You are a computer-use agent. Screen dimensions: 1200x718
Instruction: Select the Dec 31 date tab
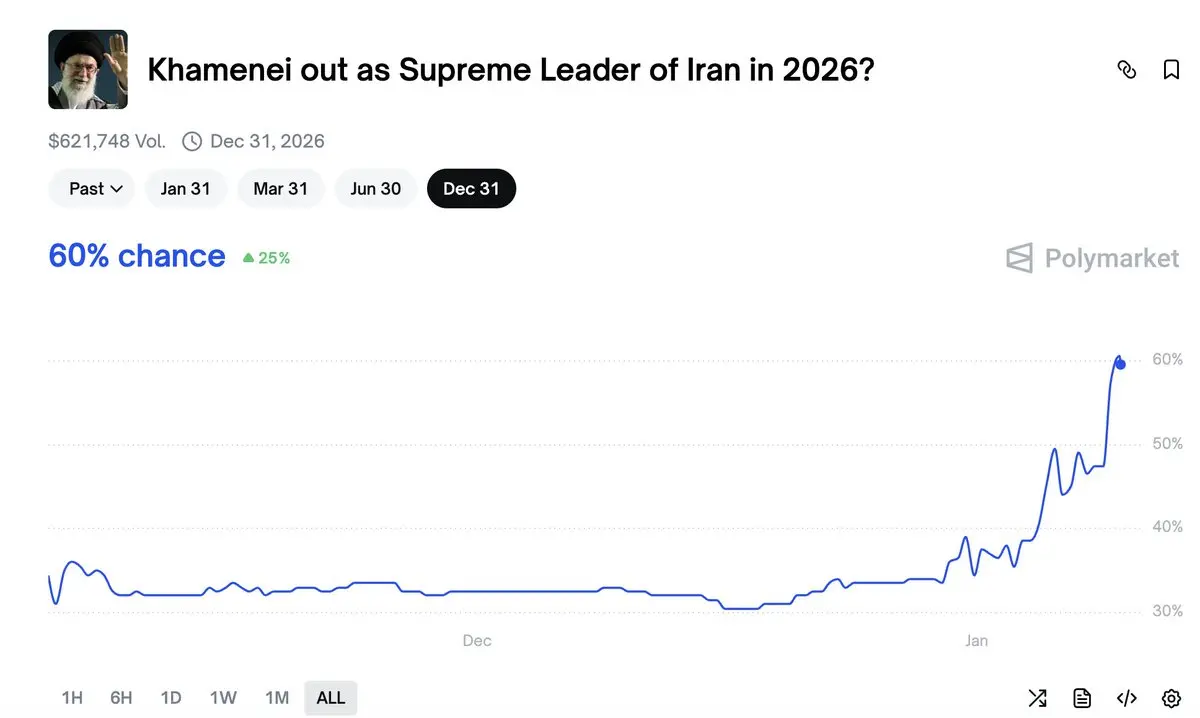[471, 188]
